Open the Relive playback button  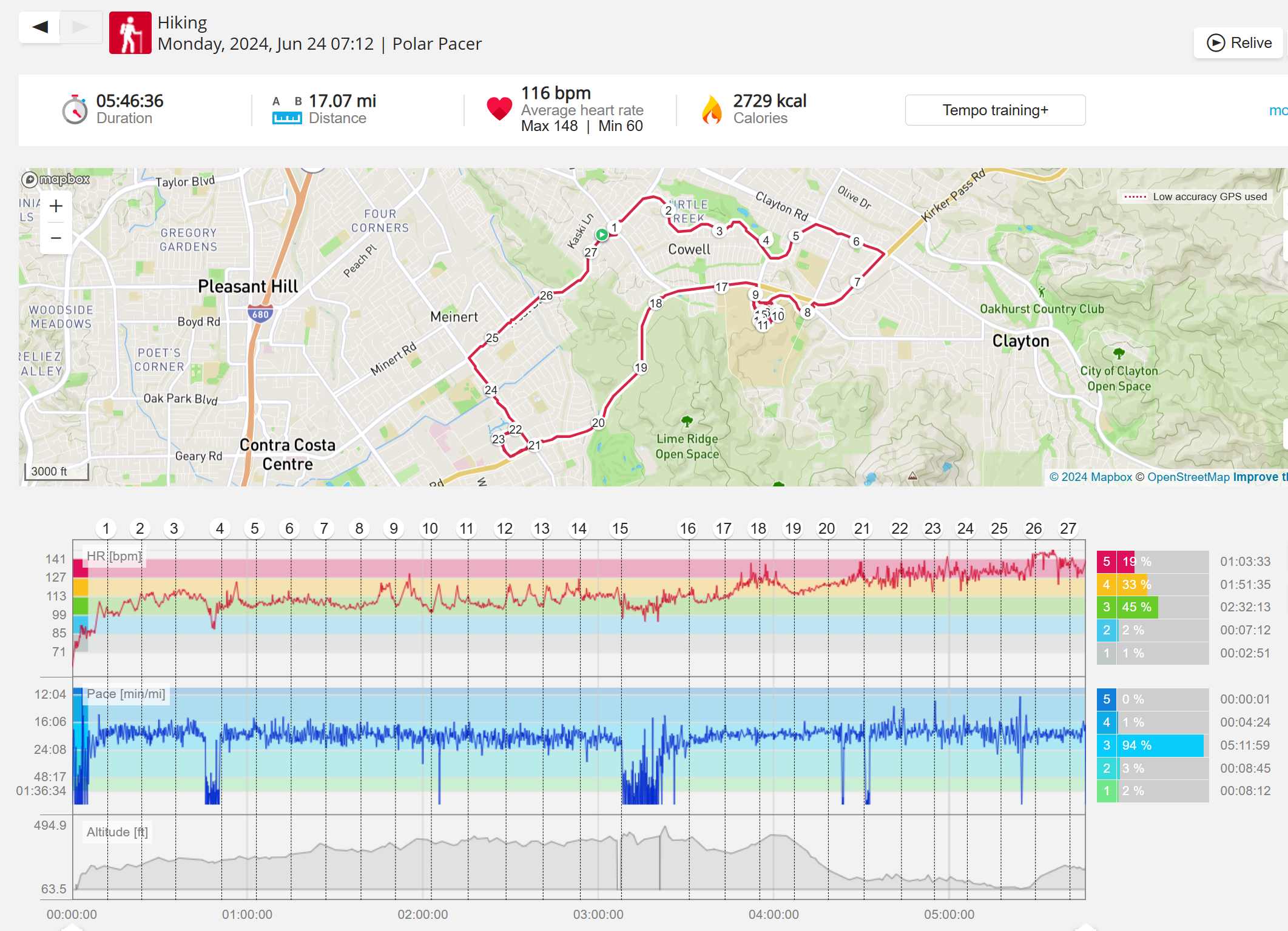click(x=1239, y=43)
